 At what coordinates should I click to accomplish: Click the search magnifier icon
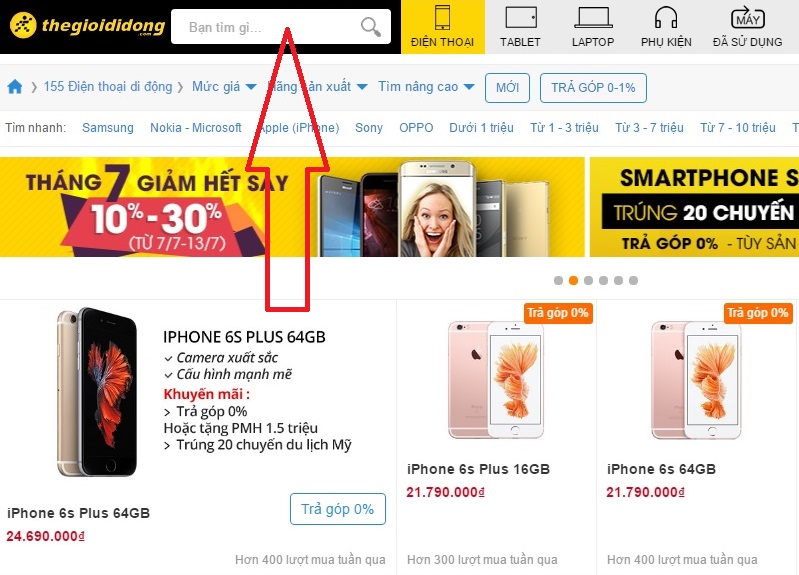370,27
